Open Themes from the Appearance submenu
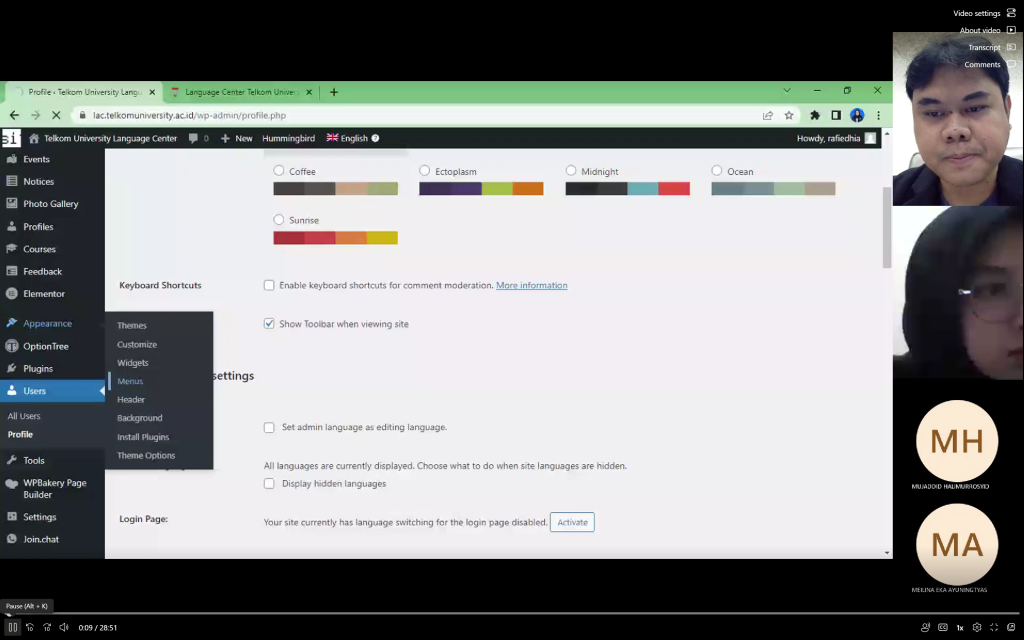Viewport: 1024px width, 640px height. click(x=132, y=325)
